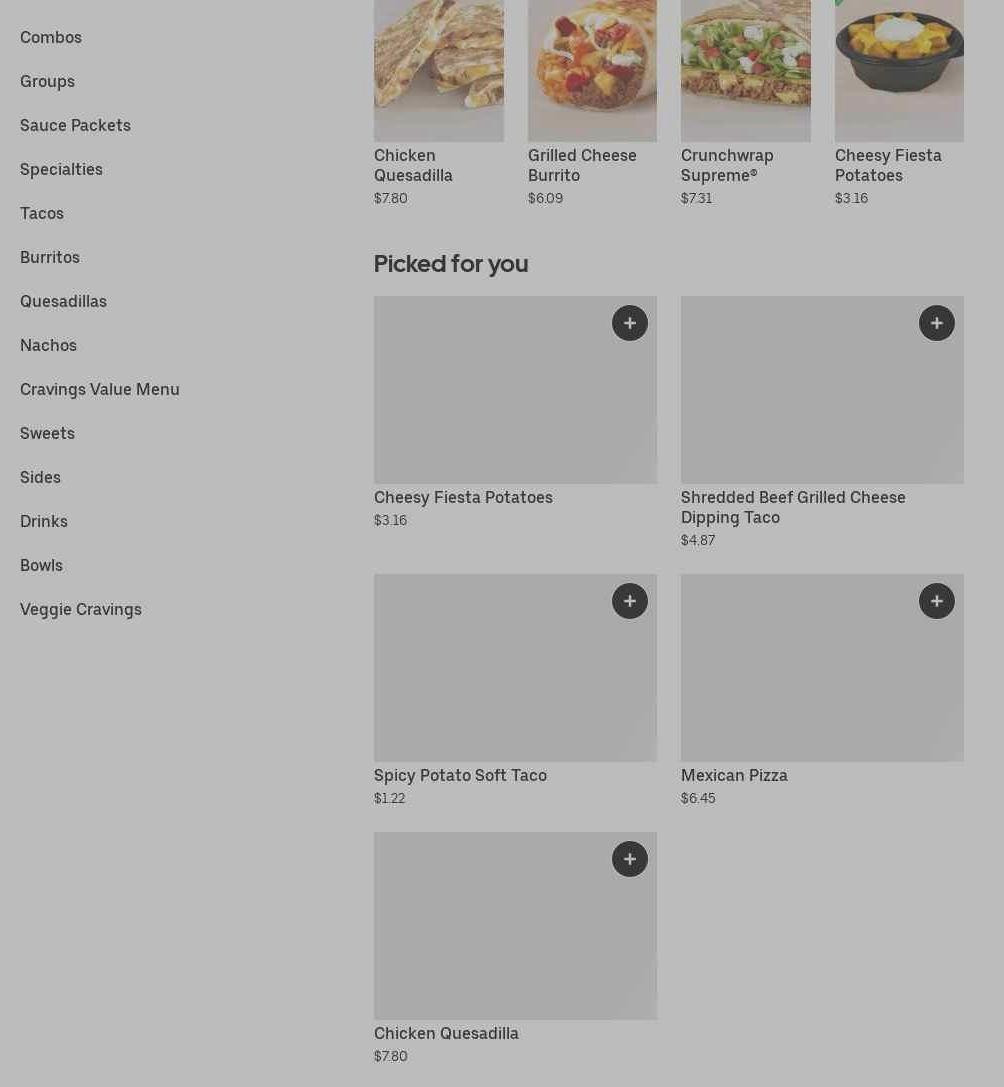Go to Sauce Packets category

[x=75, y=125]
